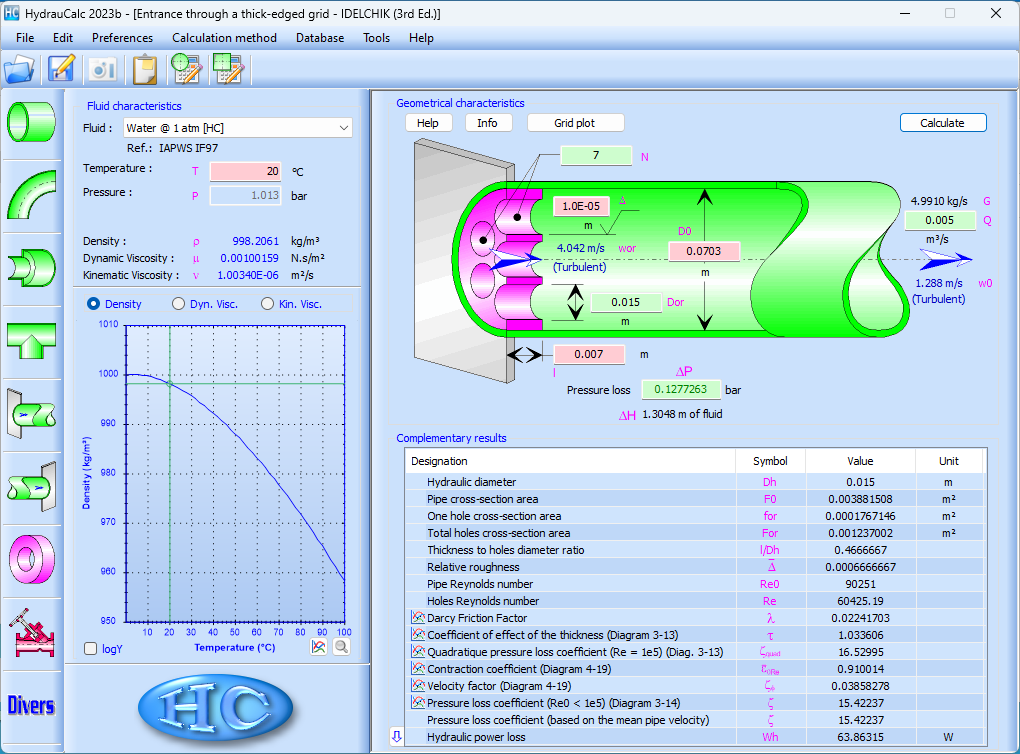Open the Database menu

pos(319,37)
